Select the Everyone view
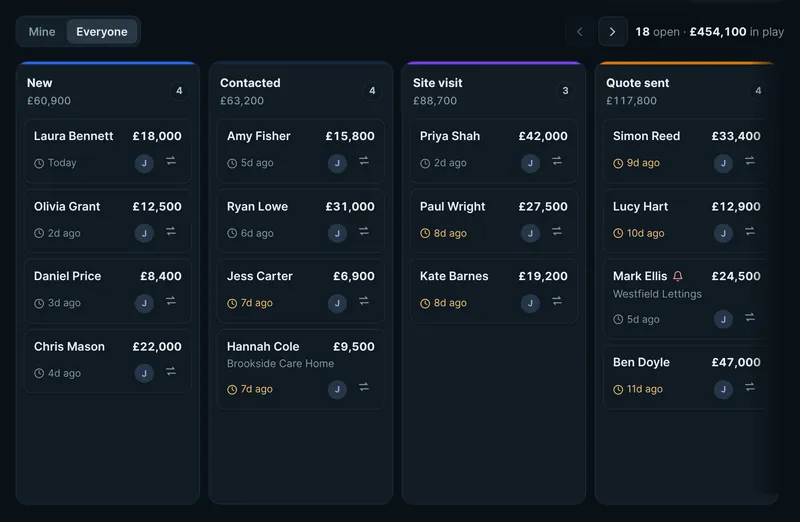Screen dimensions: 800x522 (x=102, y=32)
